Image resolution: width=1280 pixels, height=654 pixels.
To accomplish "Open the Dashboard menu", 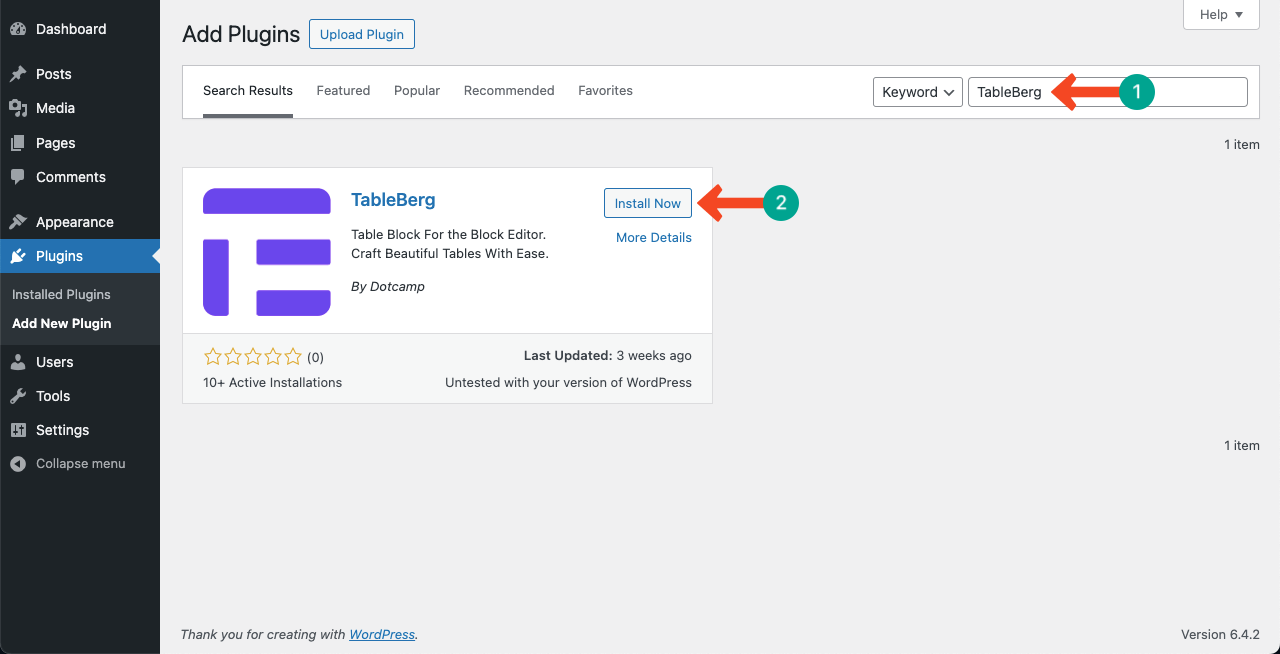I will (x=80, y=29).
